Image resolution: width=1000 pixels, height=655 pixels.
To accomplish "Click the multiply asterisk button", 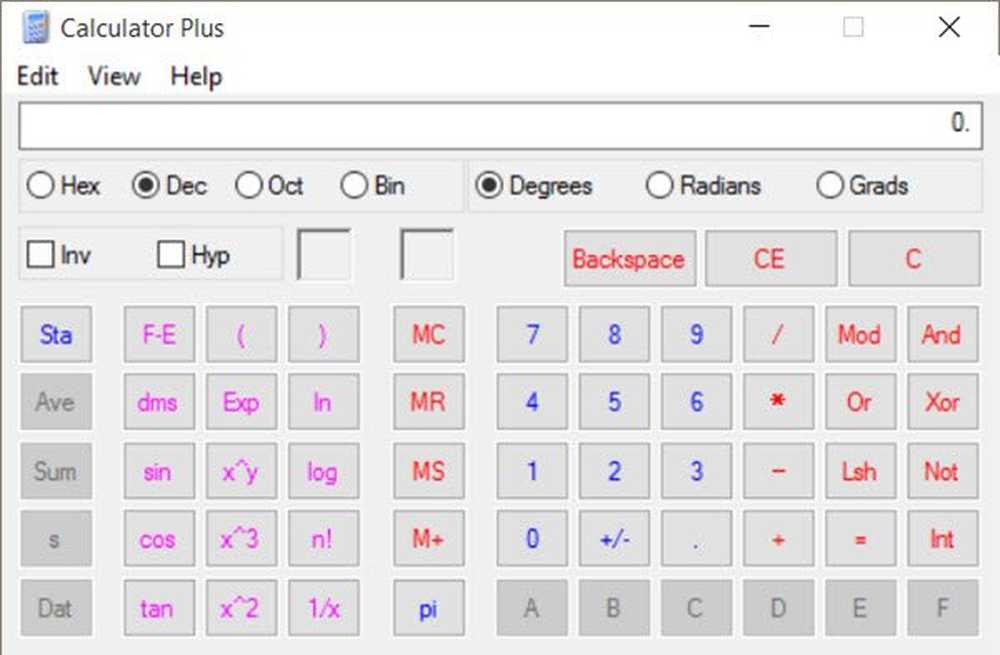I will (x=778, y=402).
